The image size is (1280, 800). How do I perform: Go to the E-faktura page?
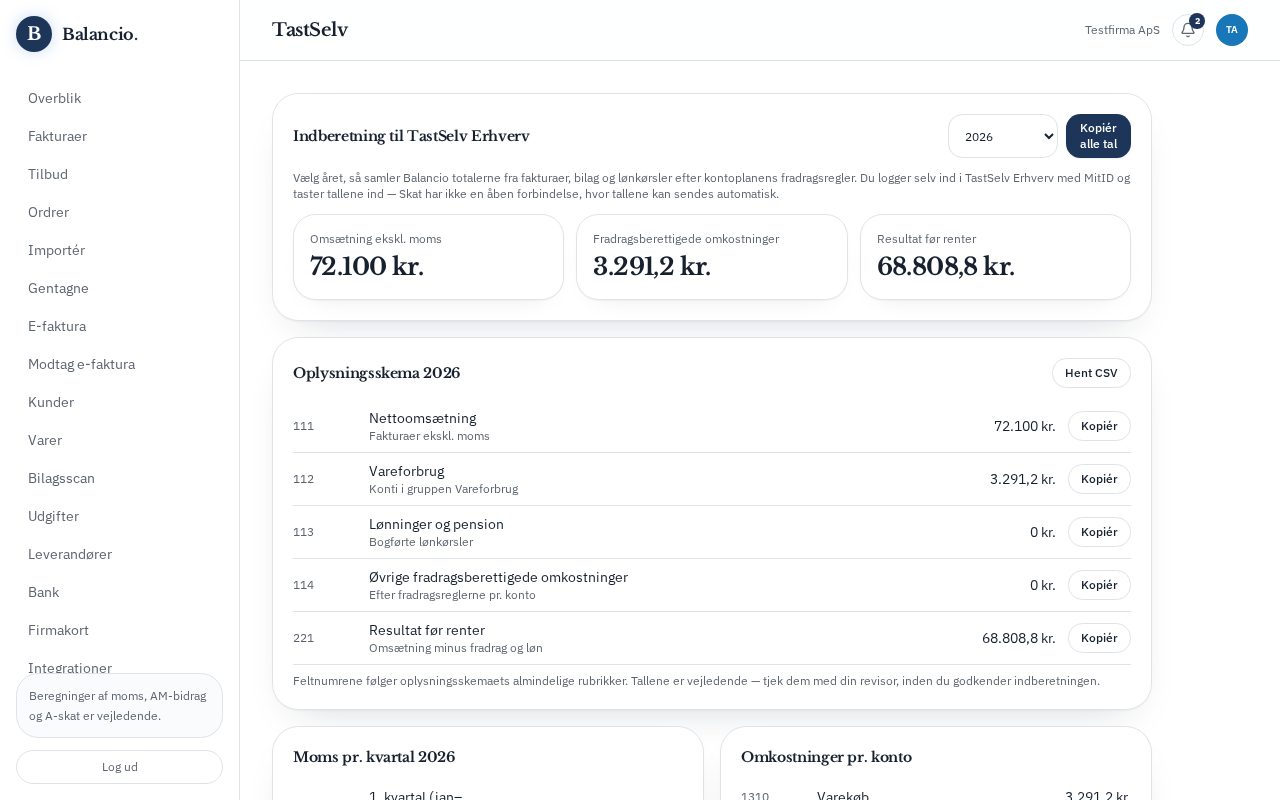coord(120,326)
